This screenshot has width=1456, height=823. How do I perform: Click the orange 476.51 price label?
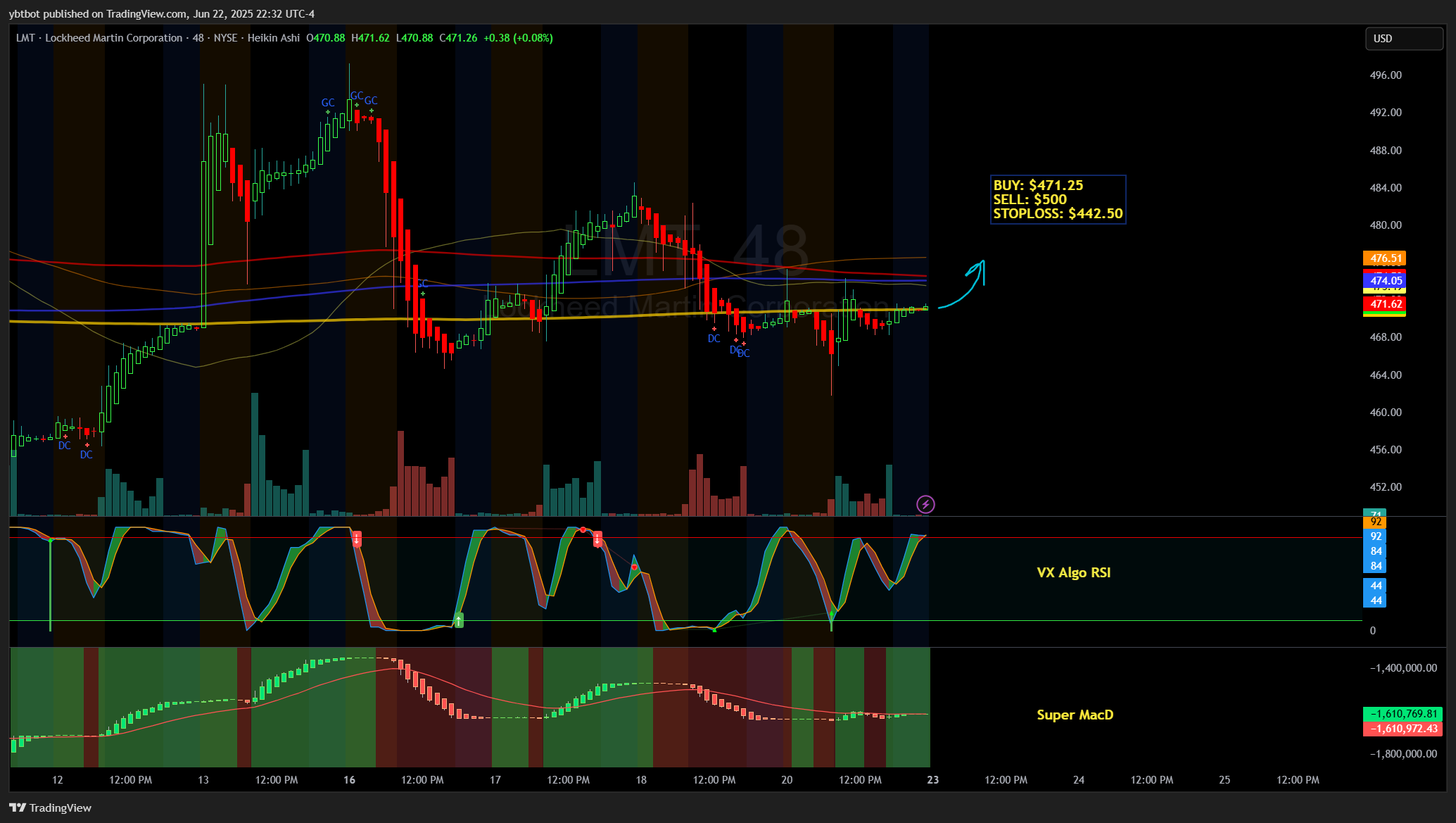(1384, 258)
